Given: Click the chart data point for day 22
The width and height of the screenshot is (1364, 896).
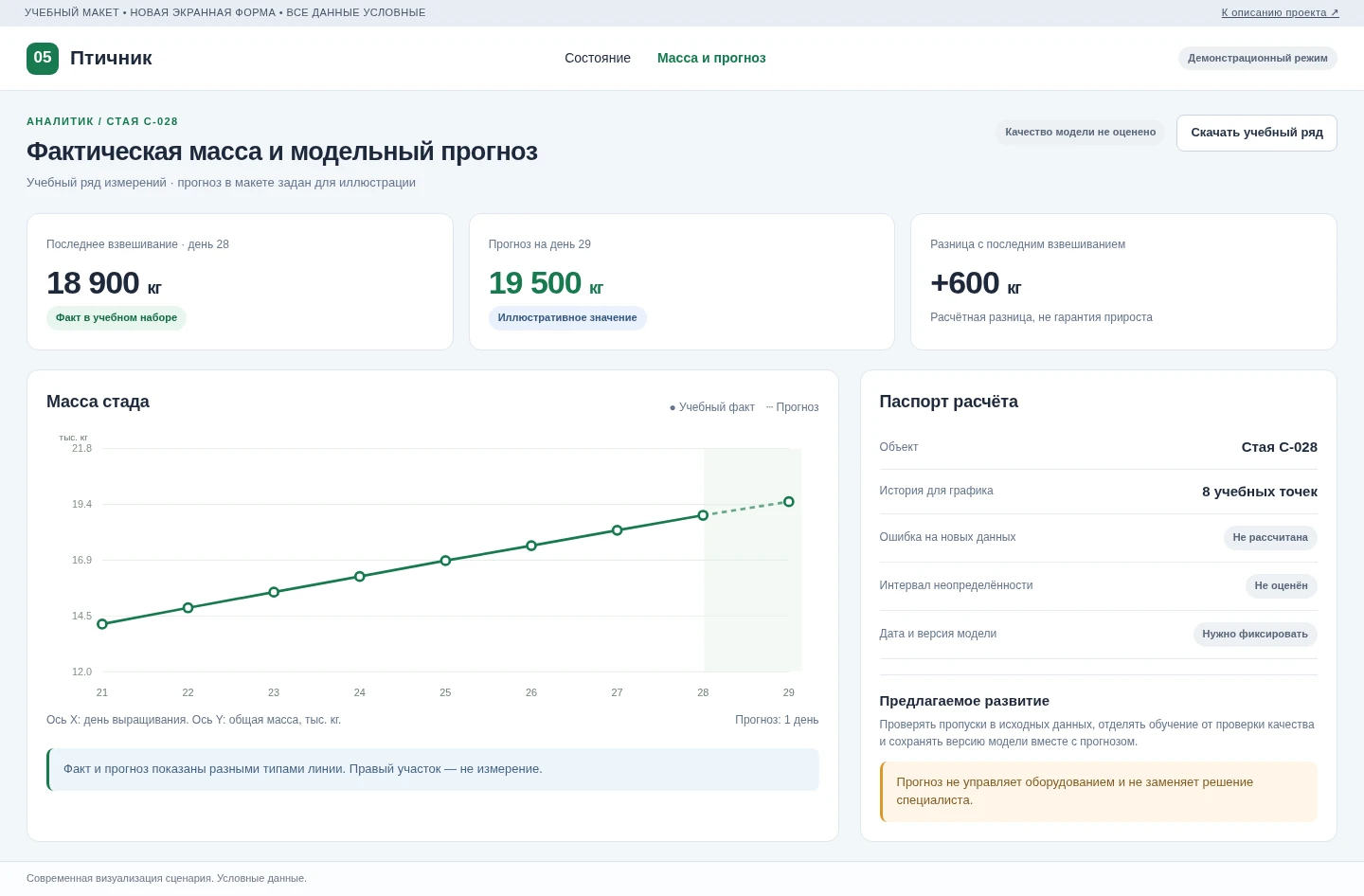Looking at the screenshot, I should pos(188,608).
